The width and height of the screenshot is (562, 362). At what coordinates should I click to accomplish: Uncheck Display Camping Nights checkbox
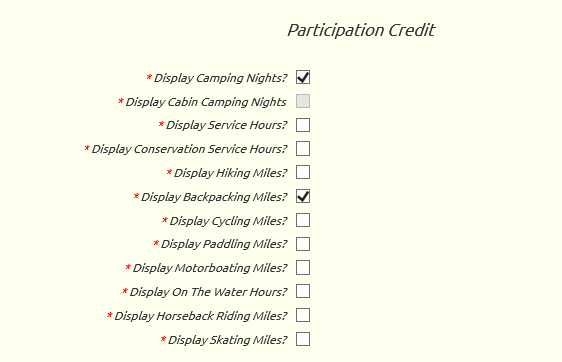(x=303, y=77)
